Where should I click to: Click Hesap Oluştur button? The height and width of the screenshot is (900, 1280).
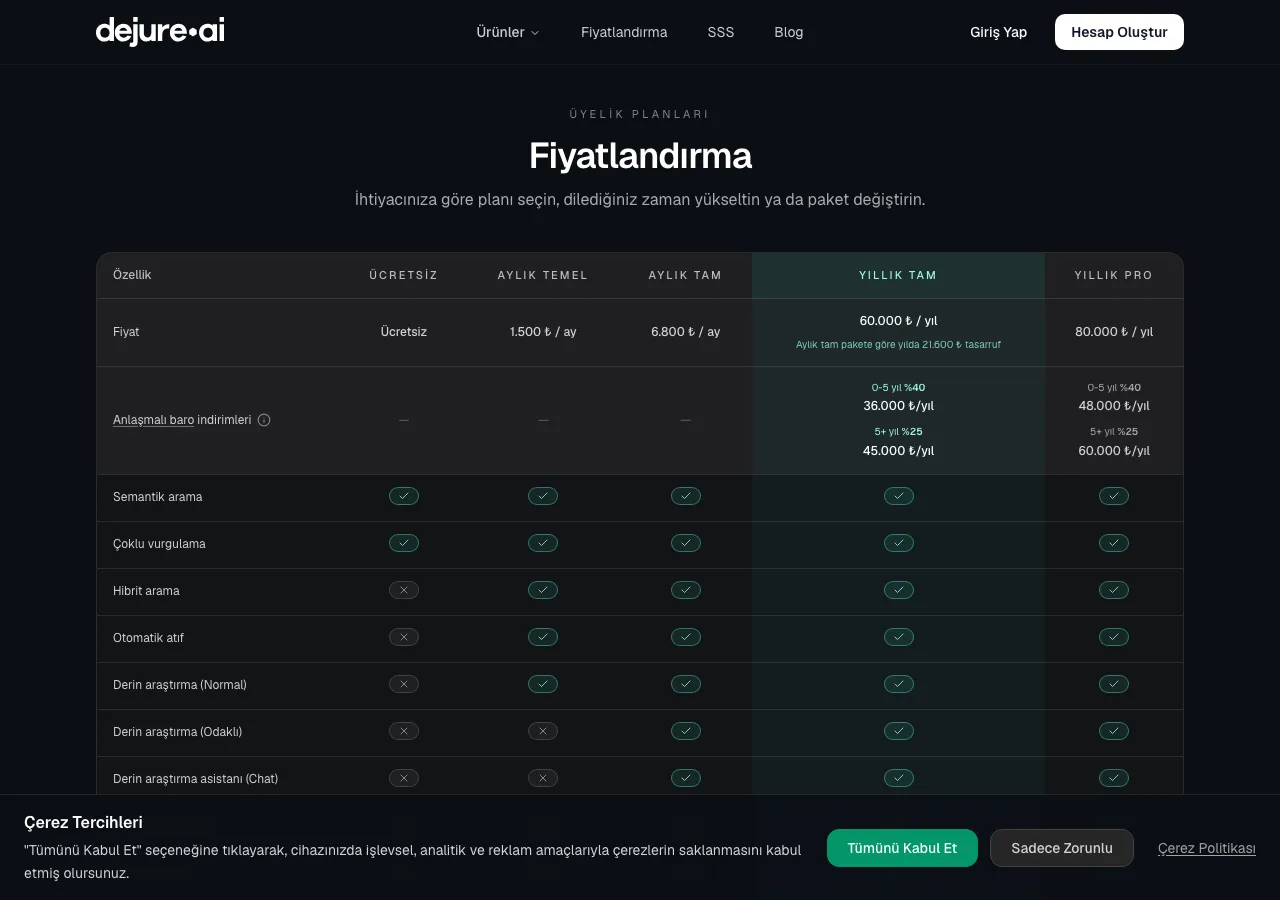(1119, 32)
